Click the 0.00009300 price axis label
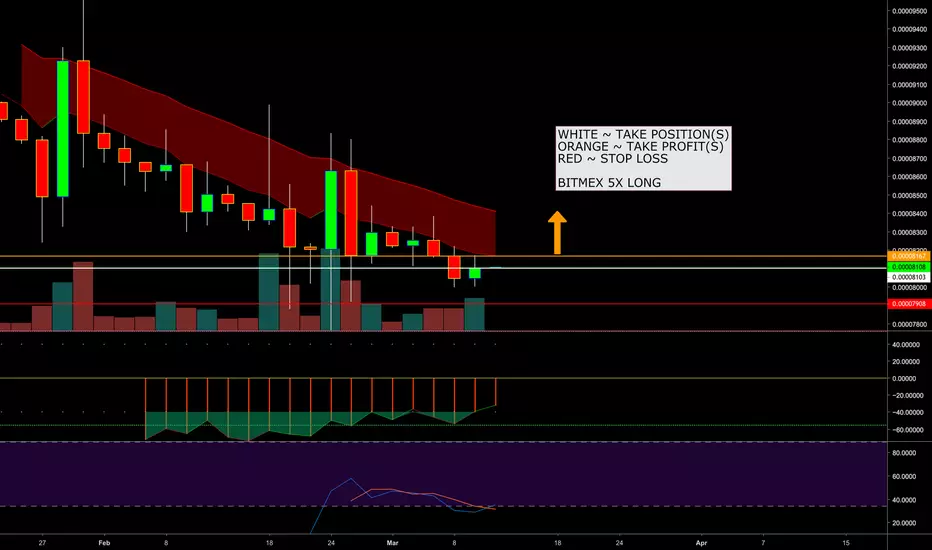This screenshot has height=550, width=932. click(909, 48)
